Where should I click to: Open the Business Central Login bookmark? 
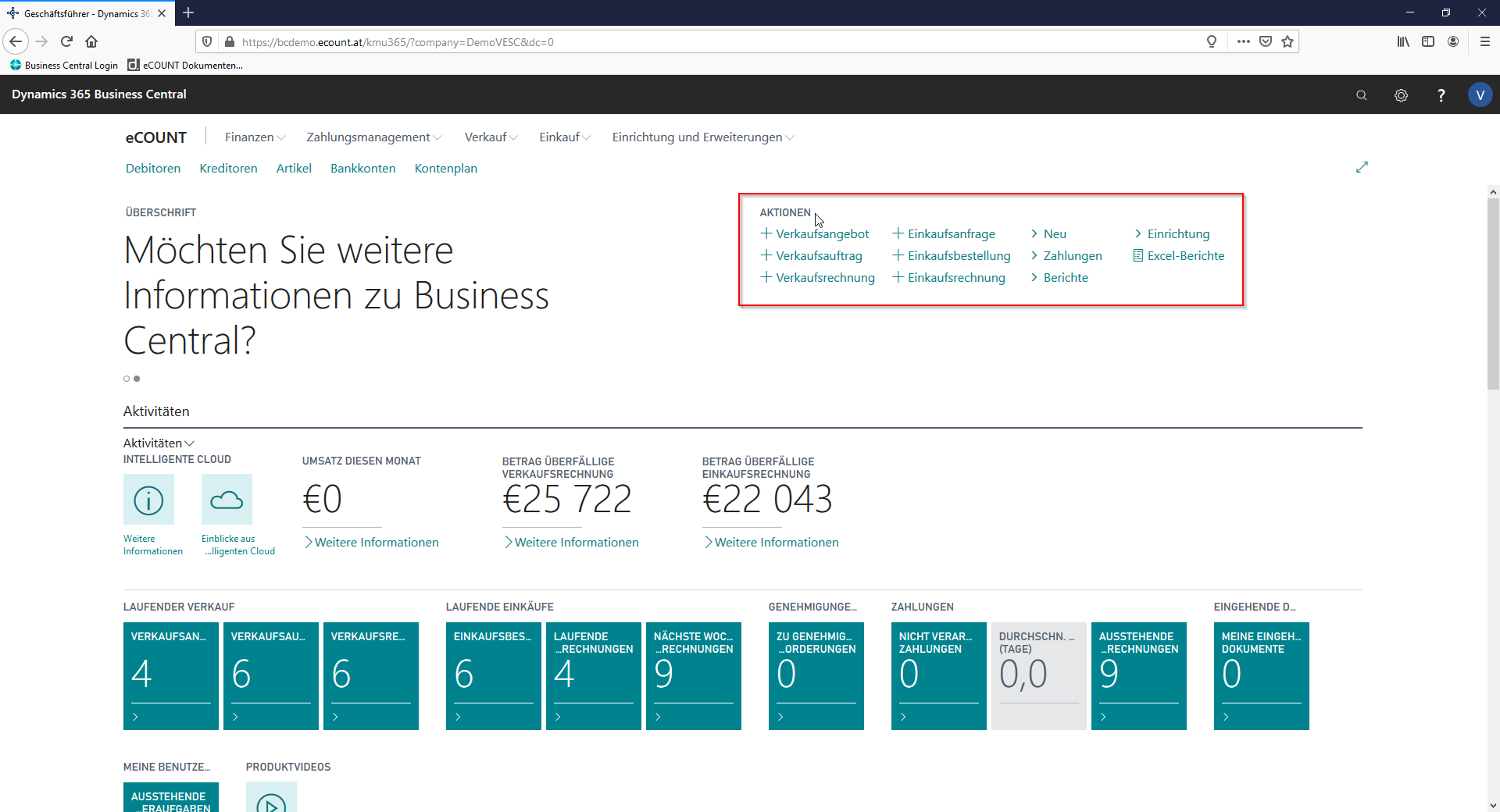tap(64, 65)
